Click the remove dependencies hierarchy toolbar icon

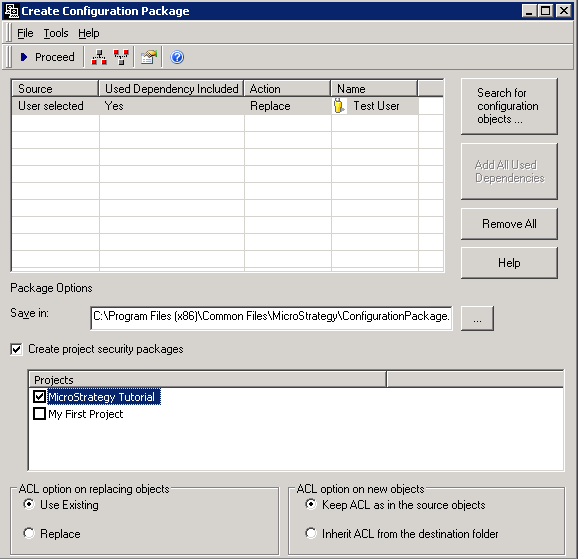121,57
